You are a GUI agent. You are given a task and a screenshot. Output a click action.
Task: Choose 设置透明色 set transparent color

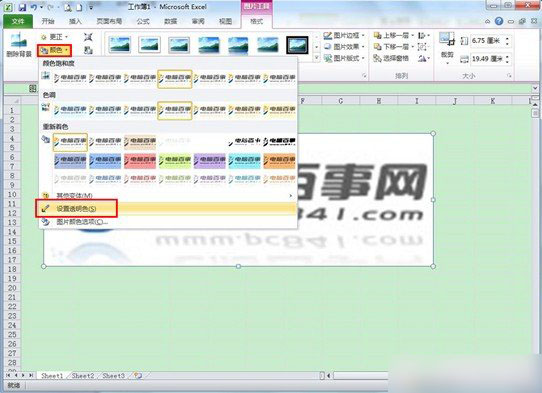point(167,209)
